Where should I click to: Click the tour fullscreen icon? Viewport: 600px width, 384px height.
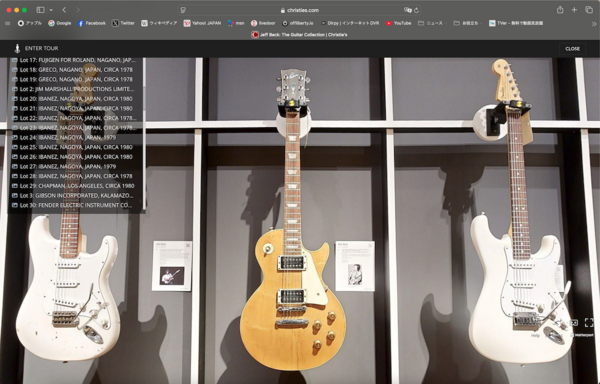point(589,322)
